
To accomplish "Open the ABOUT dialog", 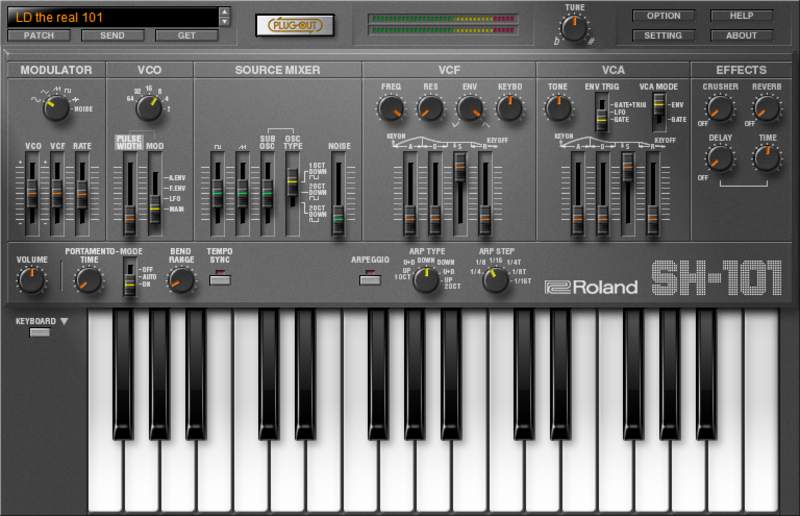I will pyautogui.click(x=741, y=35).
